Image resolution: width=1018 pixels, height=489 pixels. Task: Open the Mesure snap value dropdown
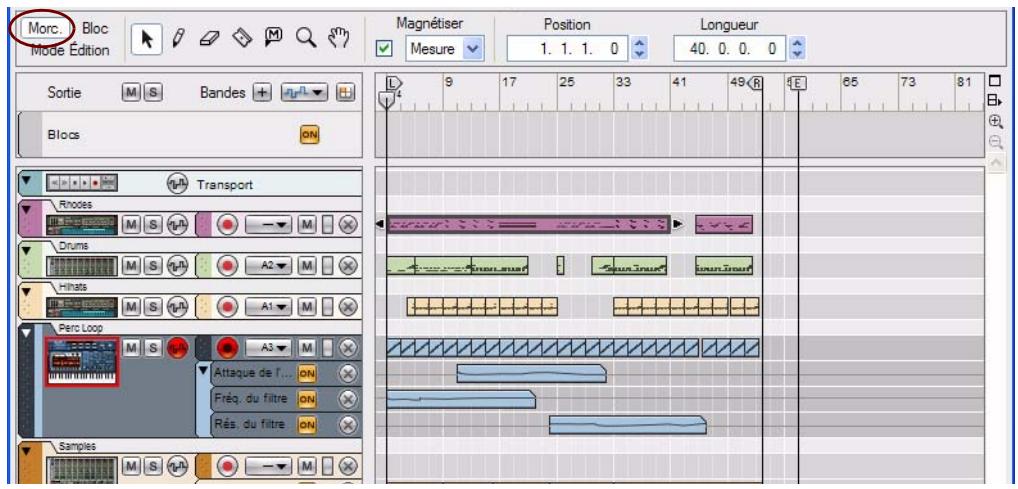coord(473,49)
